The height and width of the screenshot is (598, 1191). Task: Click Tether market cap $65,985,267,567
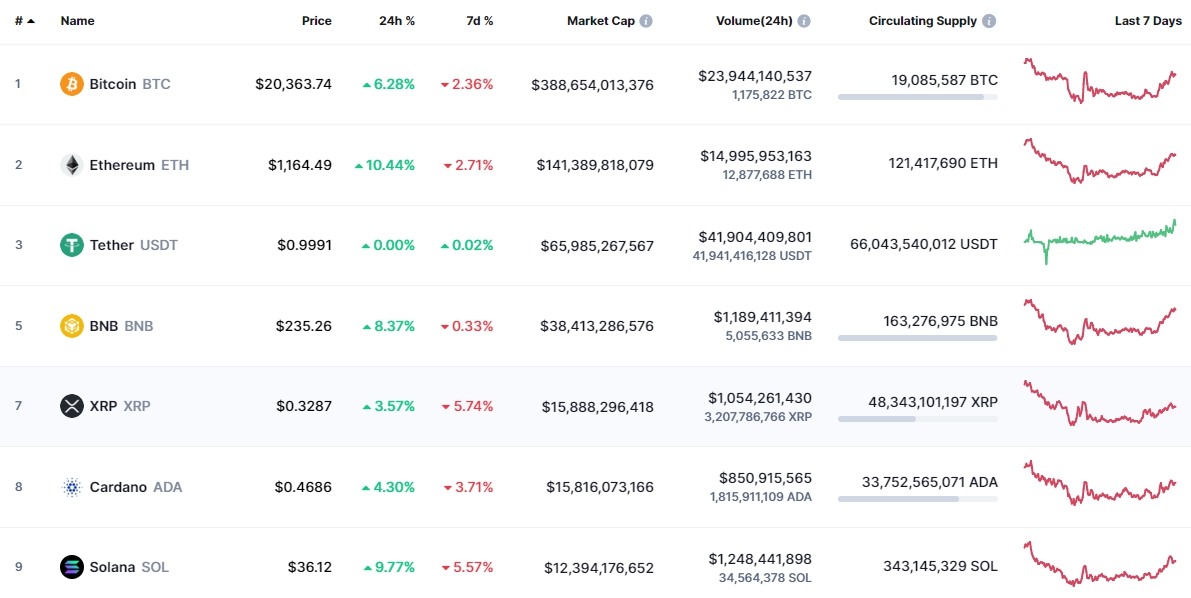pyautogui.click(x=597, y=246)
